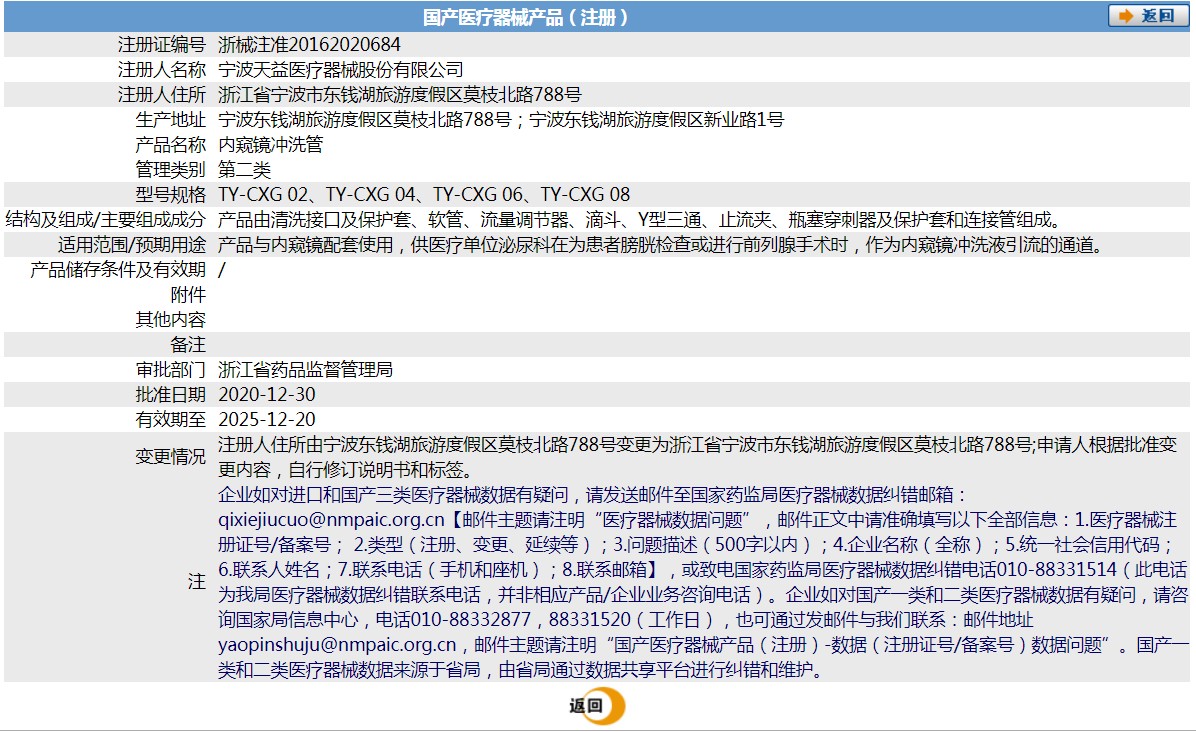
Task: Select approval date 2020-12-30
Action: coord(266,394)
